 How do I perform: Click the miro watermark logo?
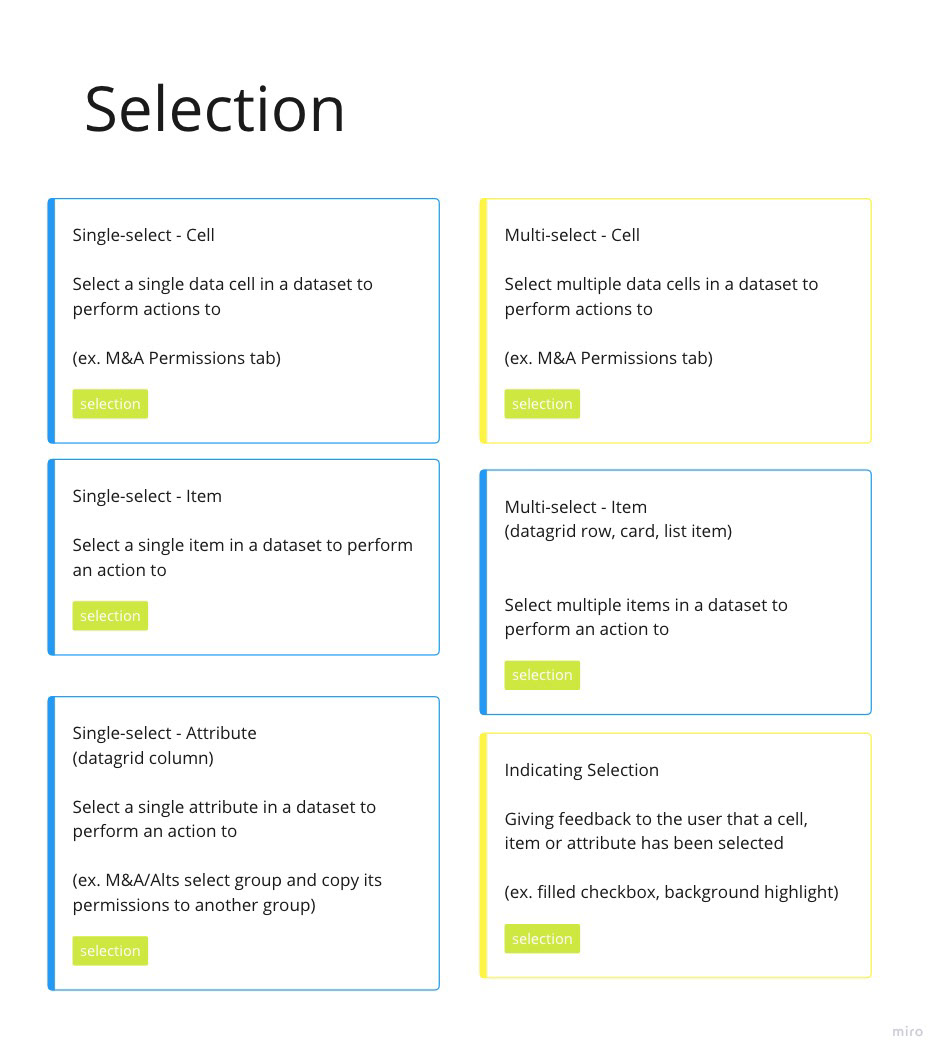pos(907,1031)
